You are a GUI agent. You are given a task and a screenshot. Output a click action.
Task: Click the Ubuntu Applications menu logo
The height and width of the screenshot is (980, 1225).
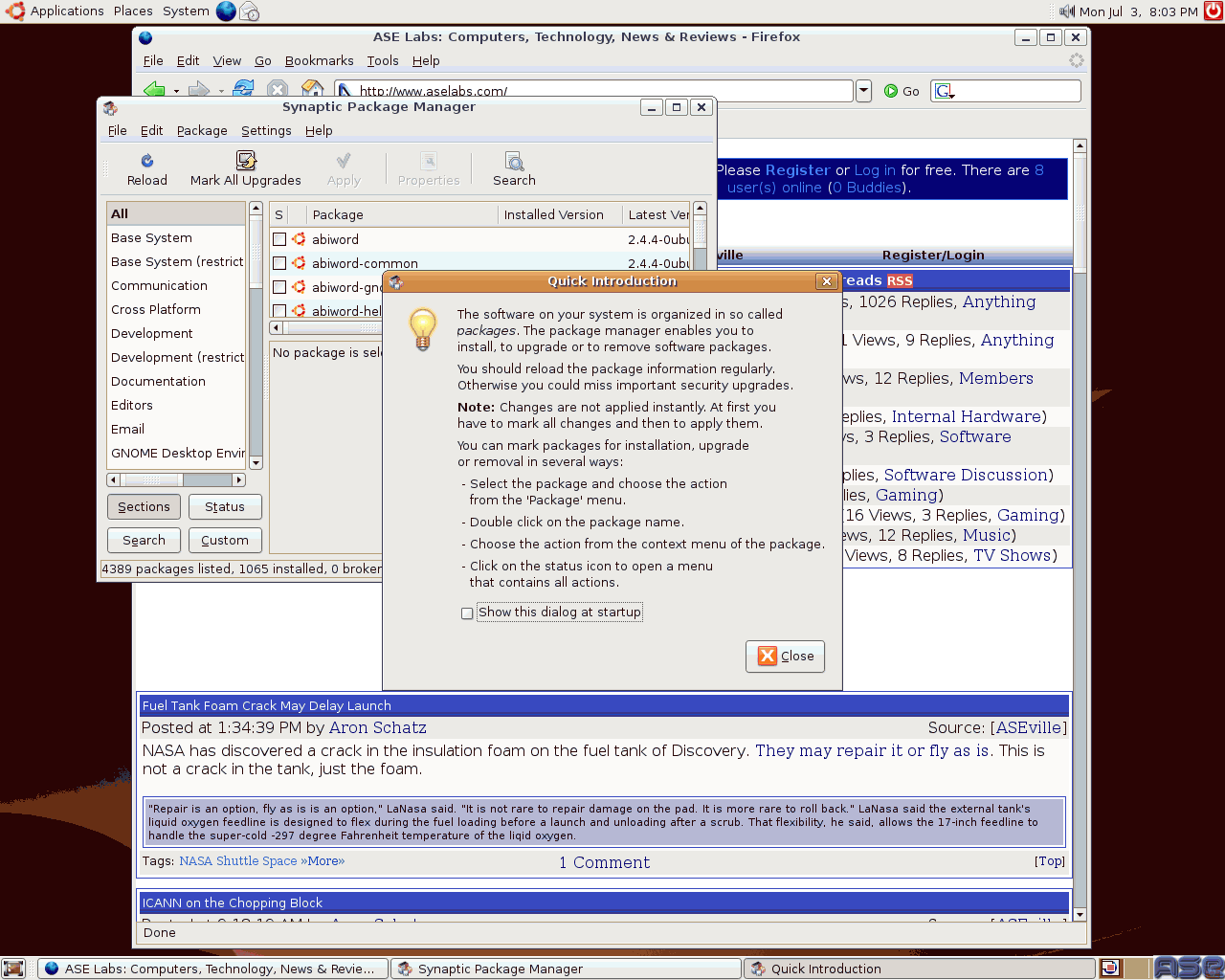click(14, 11)
